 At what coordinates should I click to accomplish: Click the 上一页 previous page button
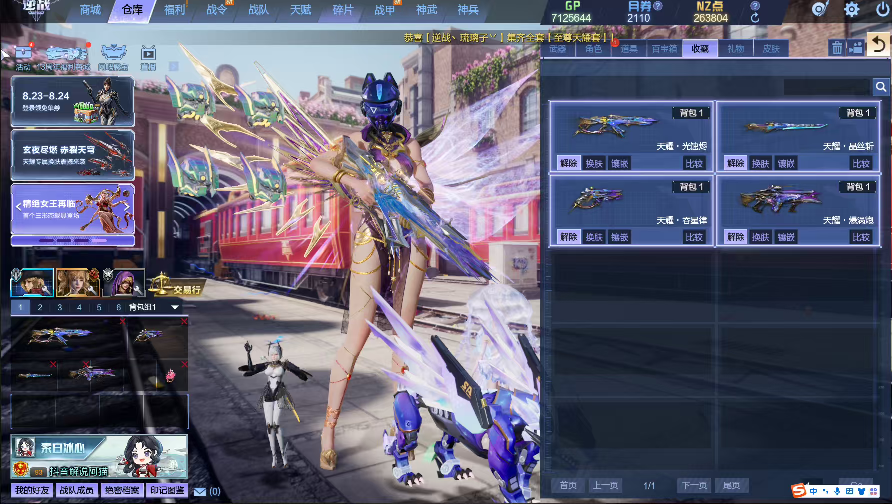[x=605, y=485]
